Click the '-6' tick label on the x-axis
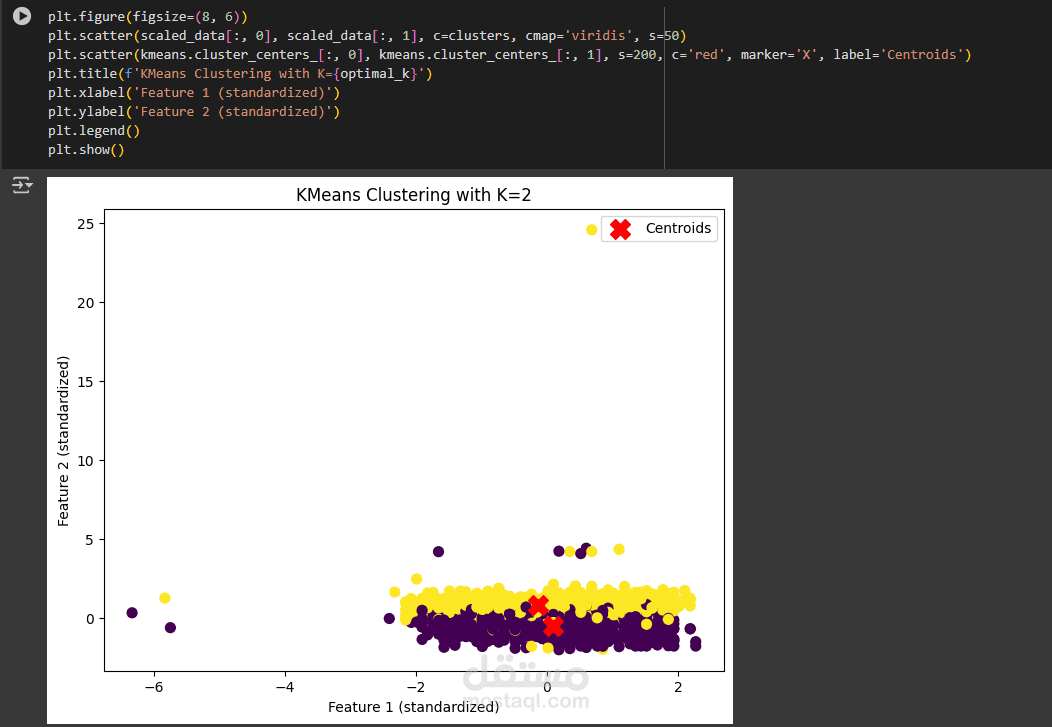The height and width of the screenshot is (727, 1052). (x=155, y=687)
